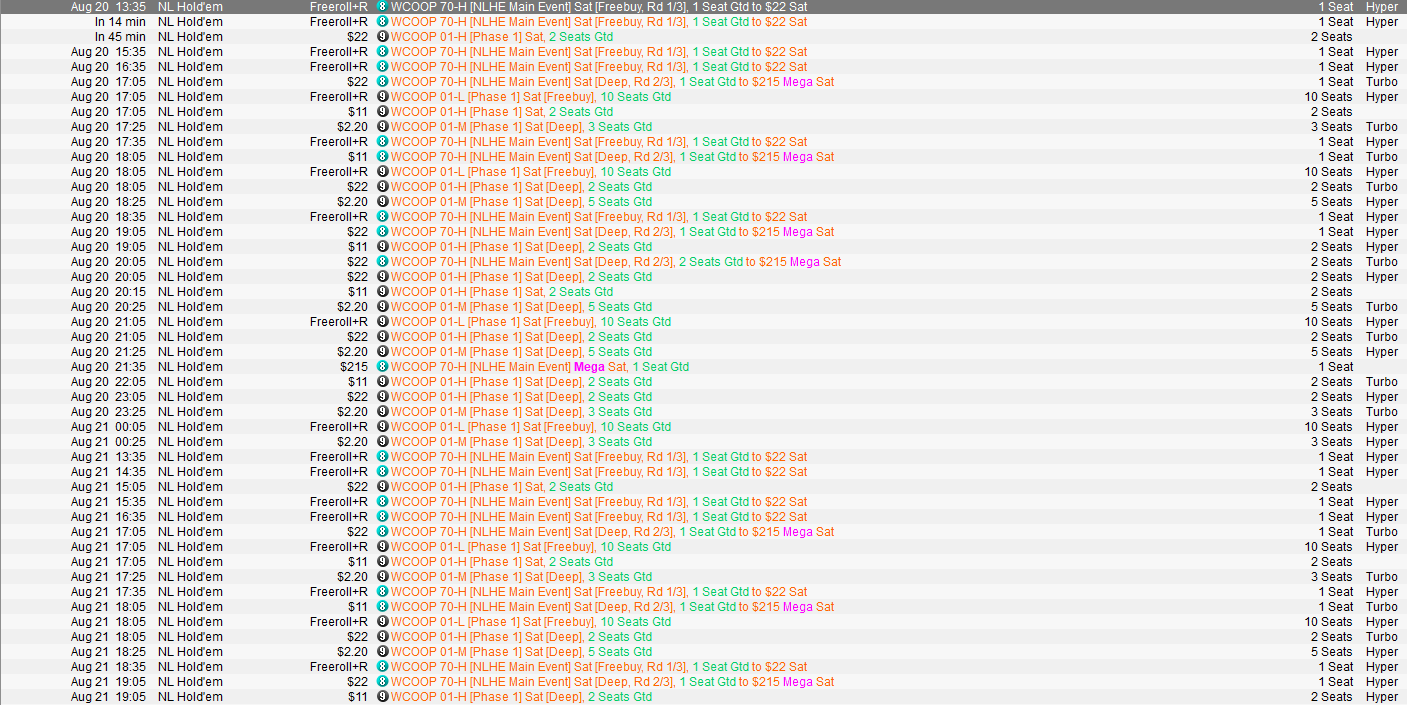Click '1 Seat' in the 'In 14 min' row
This screenshot has width=1407, height=705.
pyautogui.click(x=1335, y=21)
